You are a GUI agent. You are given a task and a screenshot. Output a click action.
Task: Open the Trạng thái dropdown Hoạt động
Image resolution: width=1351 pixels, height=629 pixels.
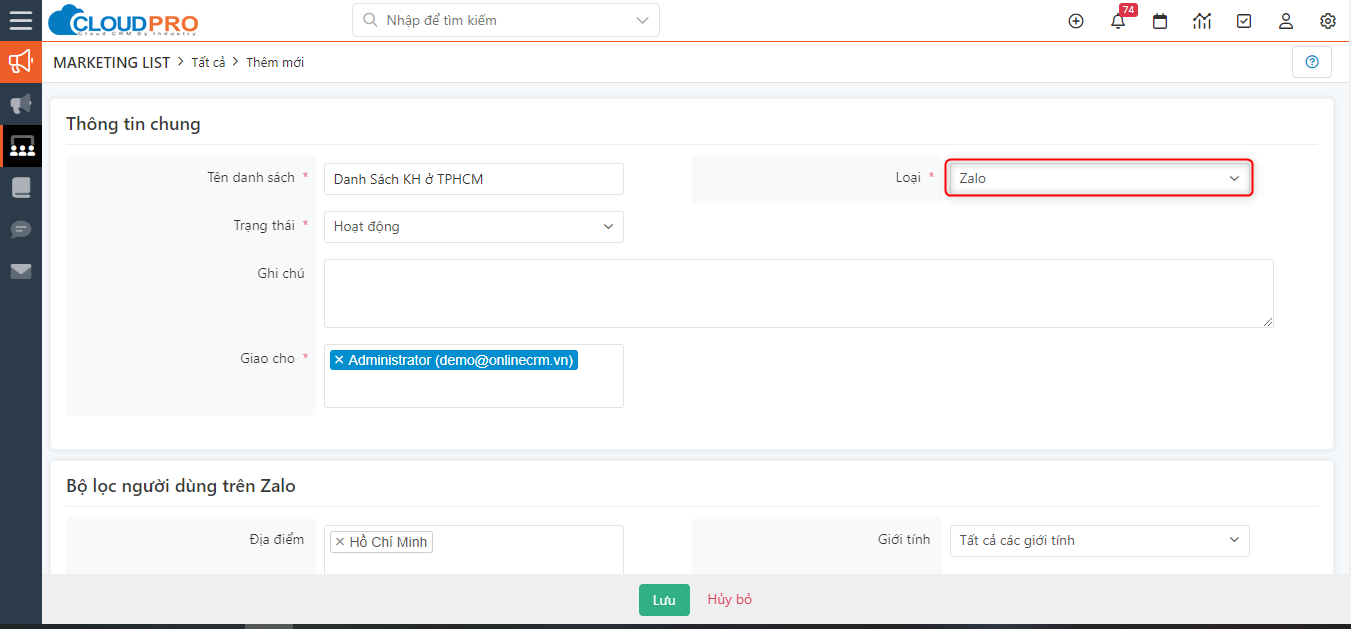pos(474,227)
